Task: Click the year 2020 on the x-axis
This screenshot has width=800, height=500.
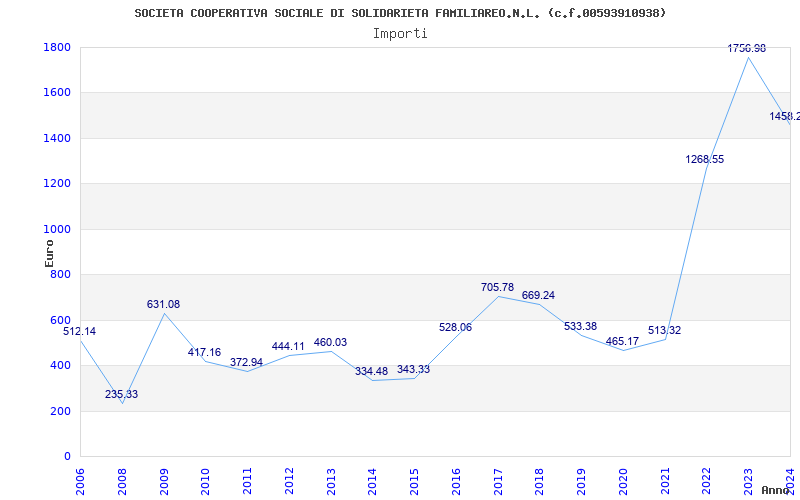Action: [623, 482]
